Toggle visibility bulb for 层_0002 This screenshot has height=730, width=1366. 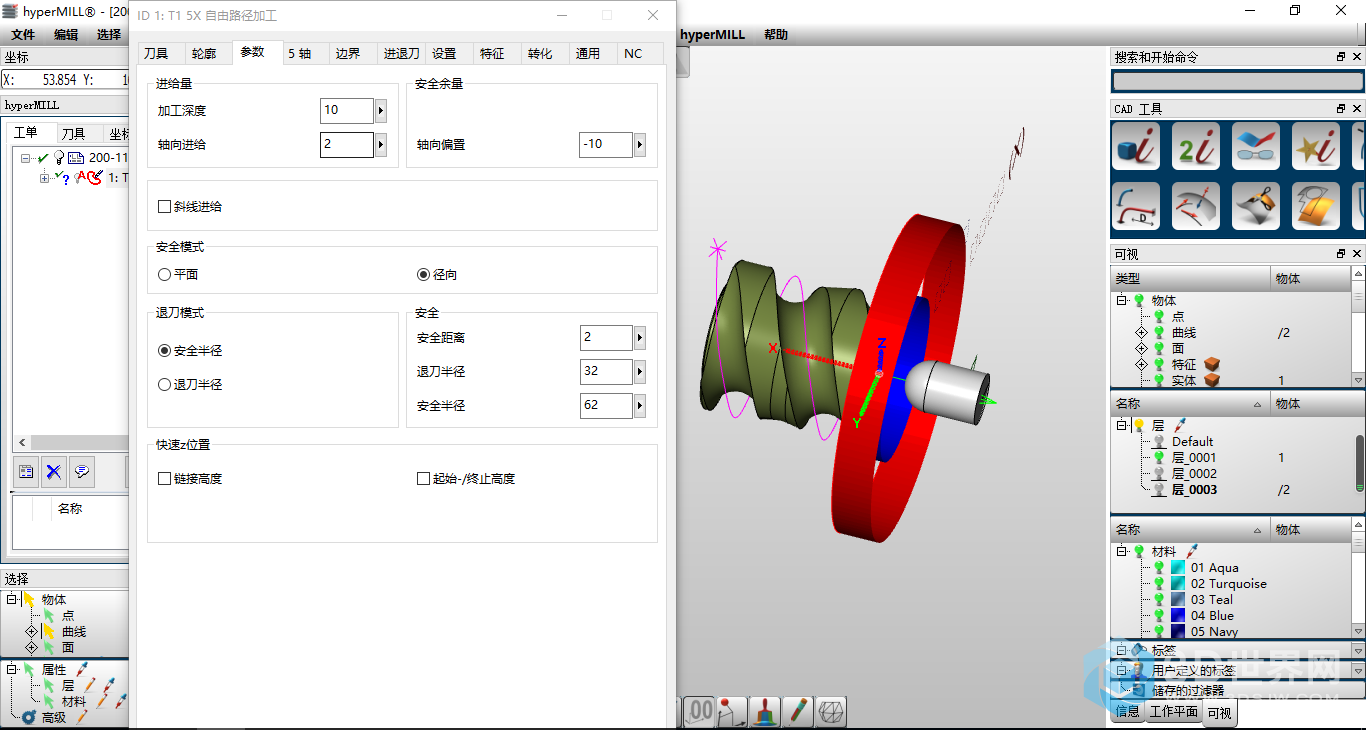pos(1159,473)
